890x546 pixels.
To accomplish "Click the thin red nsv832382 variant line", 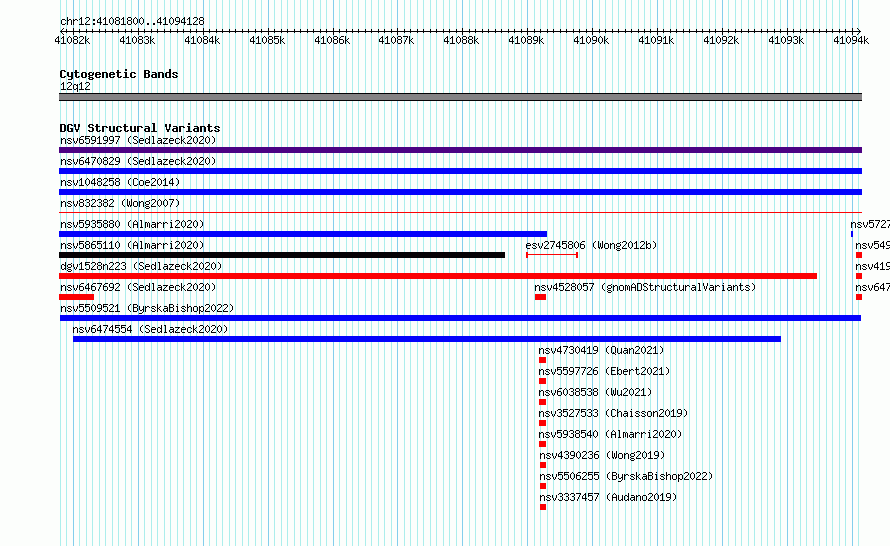I will 460,213.
